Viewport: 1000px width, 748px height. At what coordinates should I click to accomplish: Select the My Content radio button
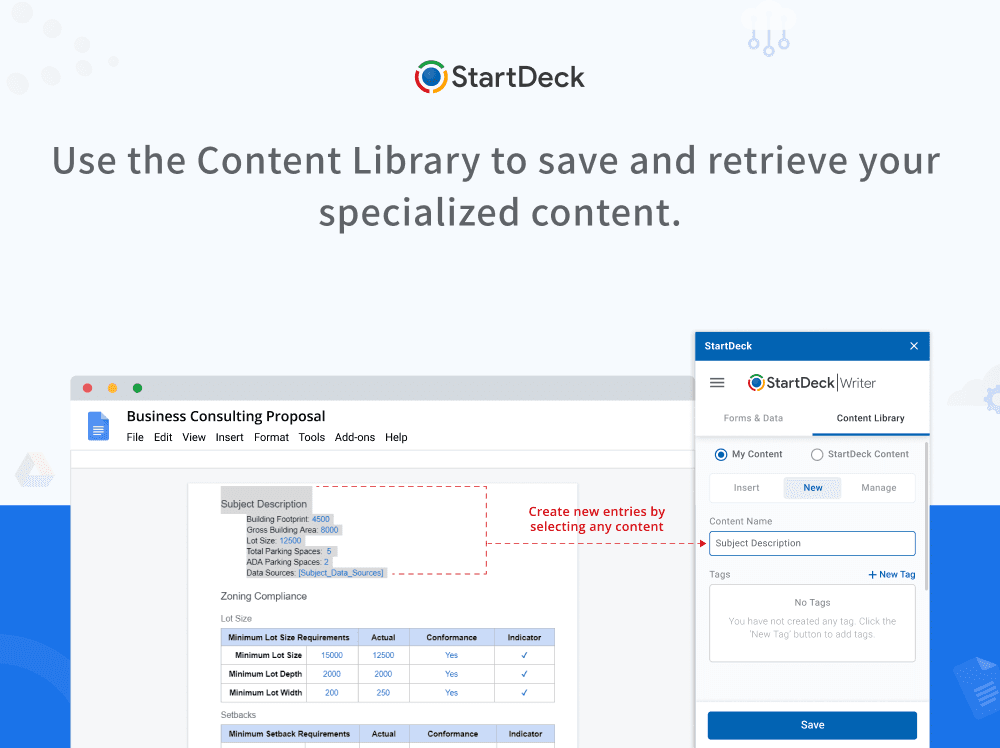(721, 454)
